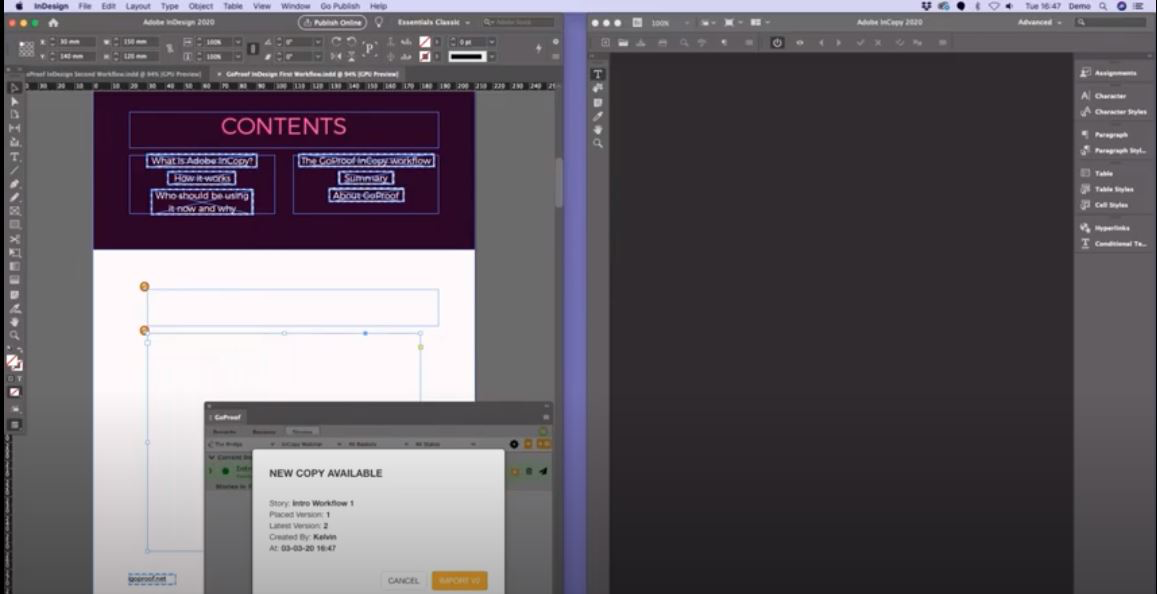1157x594 pixels.
Task: Click the IMPORT V2 button
Action: point(460,581)
